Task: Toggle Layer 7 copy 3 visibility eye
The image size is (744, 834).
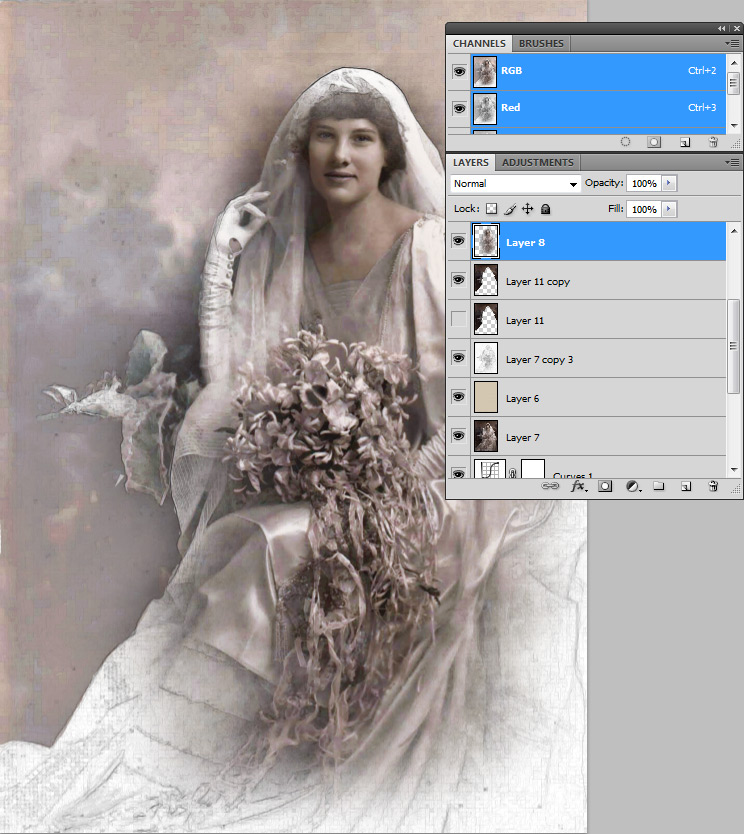Action: (x=458, y=358)
